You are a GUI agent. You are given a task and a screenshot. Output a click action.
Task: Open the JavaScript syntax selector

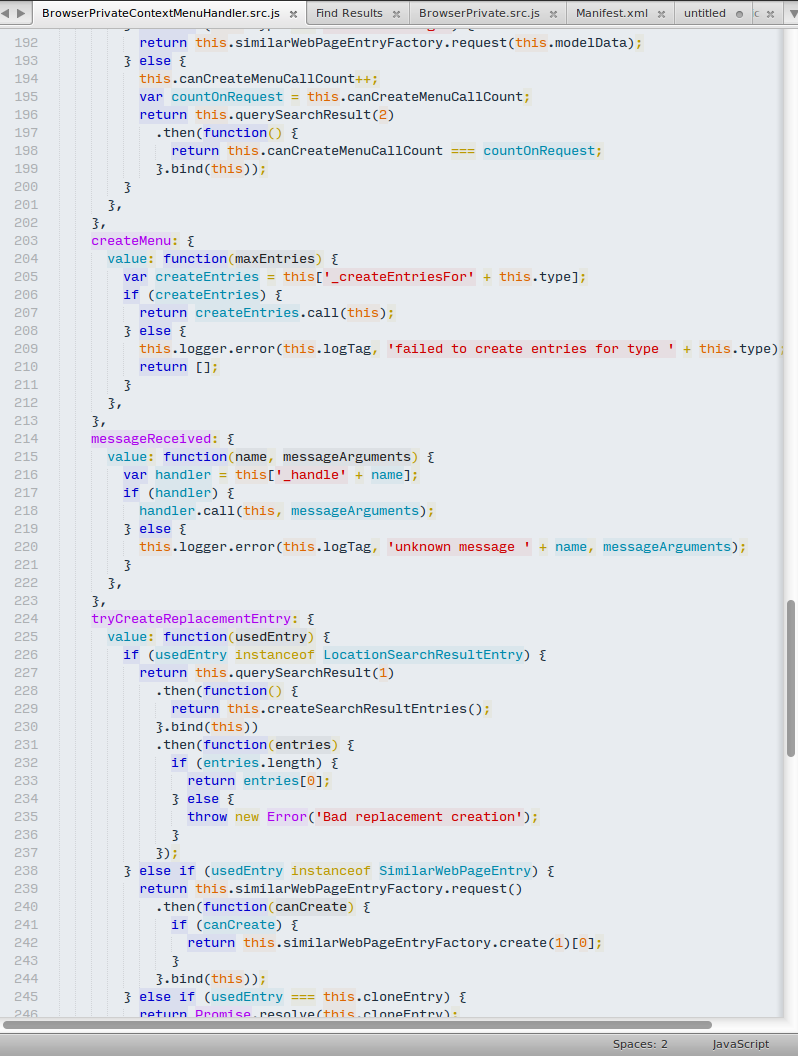[x=741, y=1043]
